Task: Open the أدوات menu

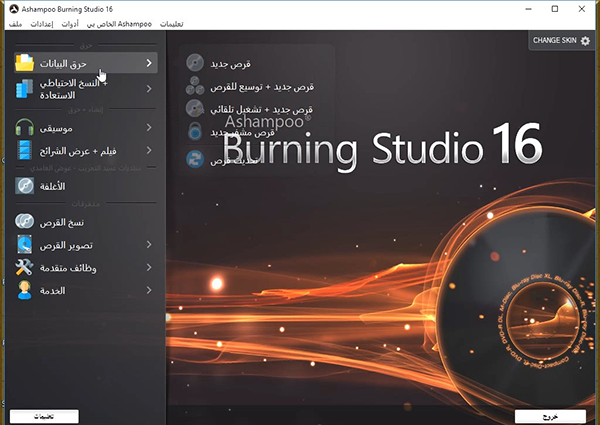Action: pyautogui.click(x=70, y=24)
